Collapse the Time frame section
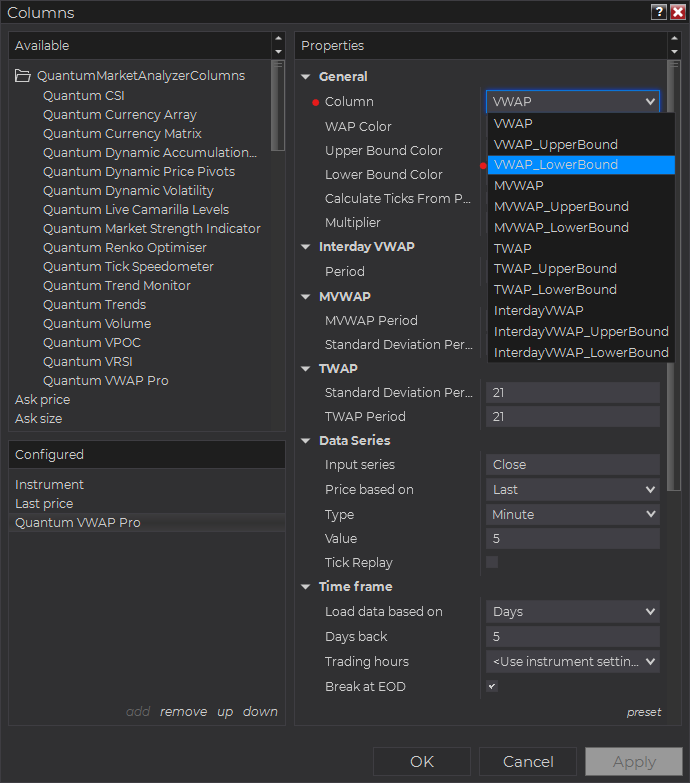 pyautogui.click(x=306, y=587)
